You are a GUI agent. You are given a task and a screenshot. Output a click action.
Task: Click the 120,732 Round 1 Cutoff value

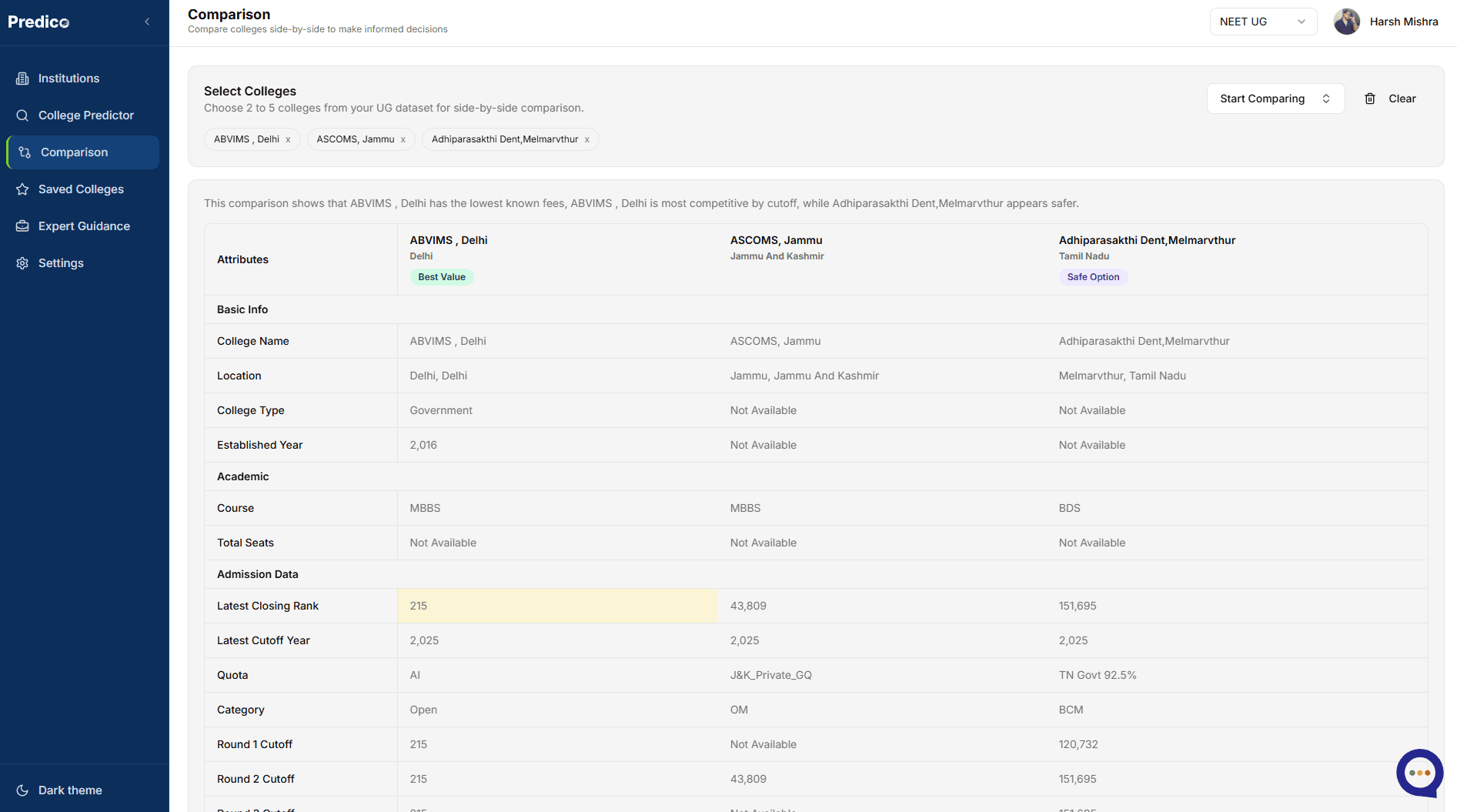point(1078,744)
